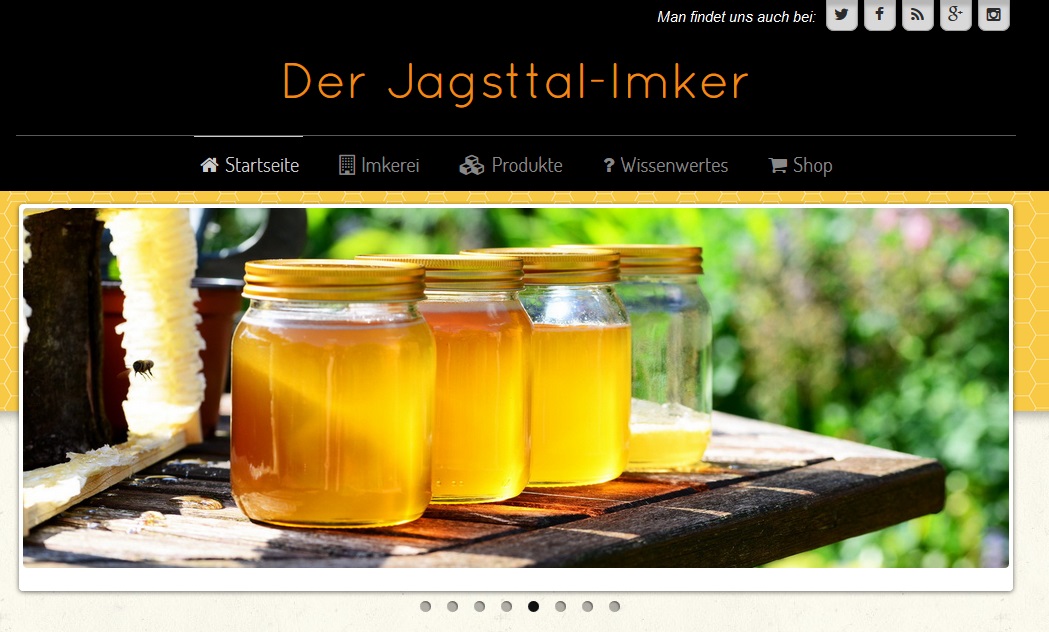The height and width of the screenshot is (632, 1049).
Task: Select the third carousel slide dot
Action: point(480,606)
